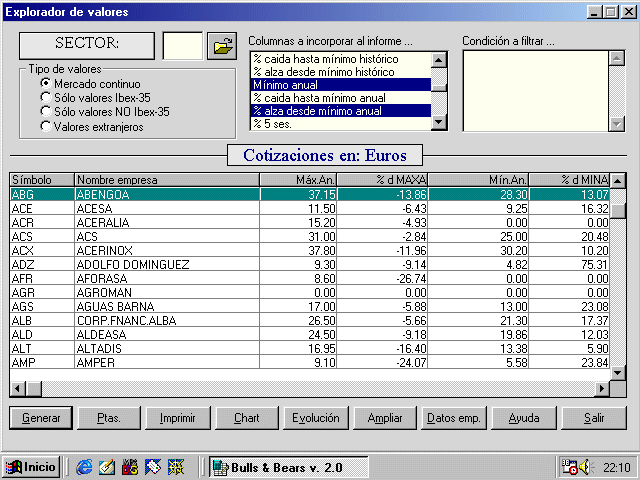Select the ACS company name cell
Image resolution: width=640 pixels, height=480 pixels.
pos(167,236)
